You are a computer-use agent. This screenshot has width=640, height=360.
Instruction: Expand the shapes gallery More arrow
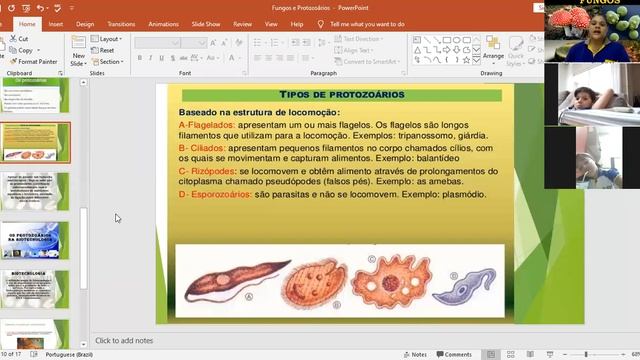(x=476, y=60)
